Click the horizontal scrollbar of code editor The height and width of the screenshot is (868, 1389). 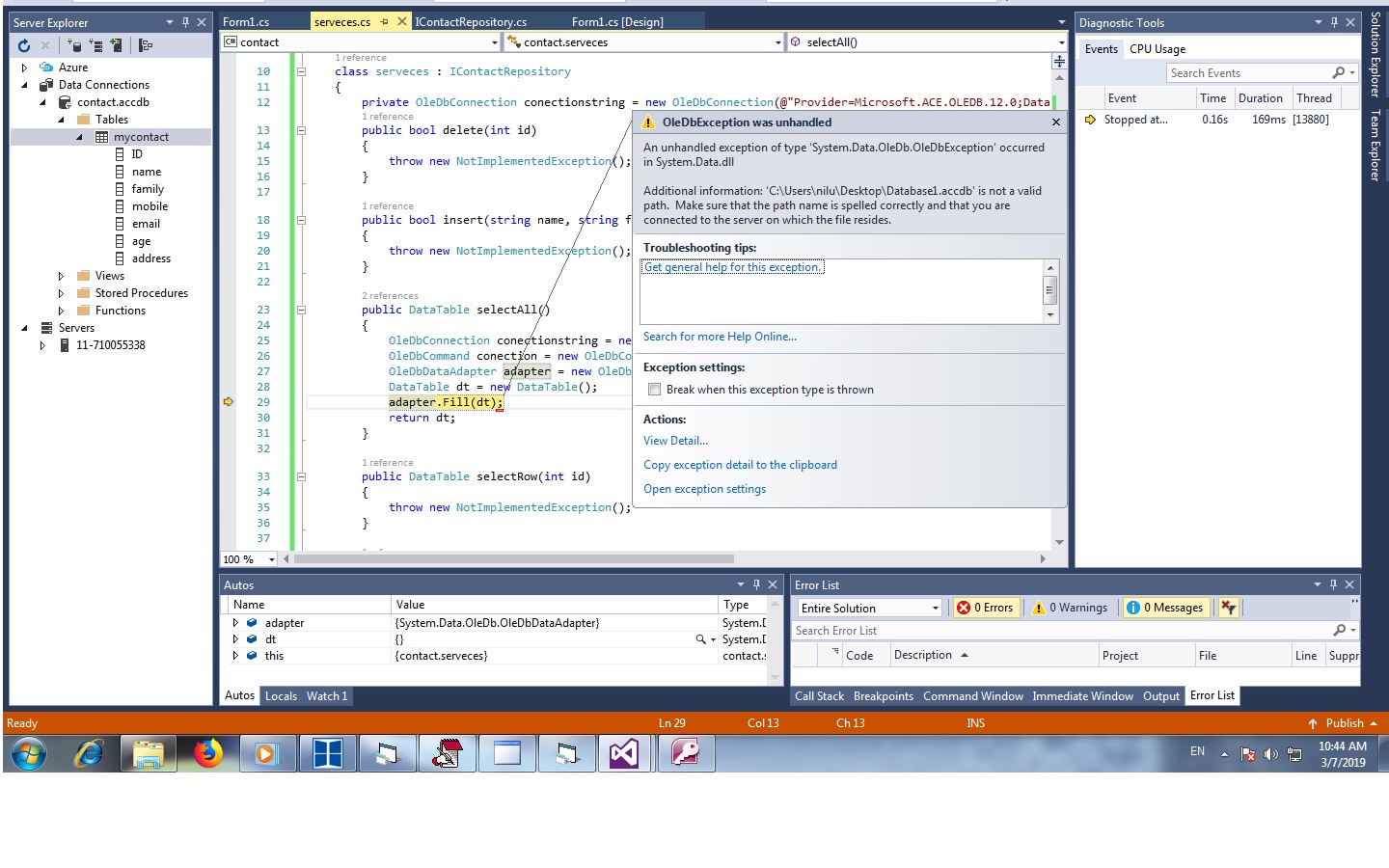pyautogui.click(x=513, y=558)
